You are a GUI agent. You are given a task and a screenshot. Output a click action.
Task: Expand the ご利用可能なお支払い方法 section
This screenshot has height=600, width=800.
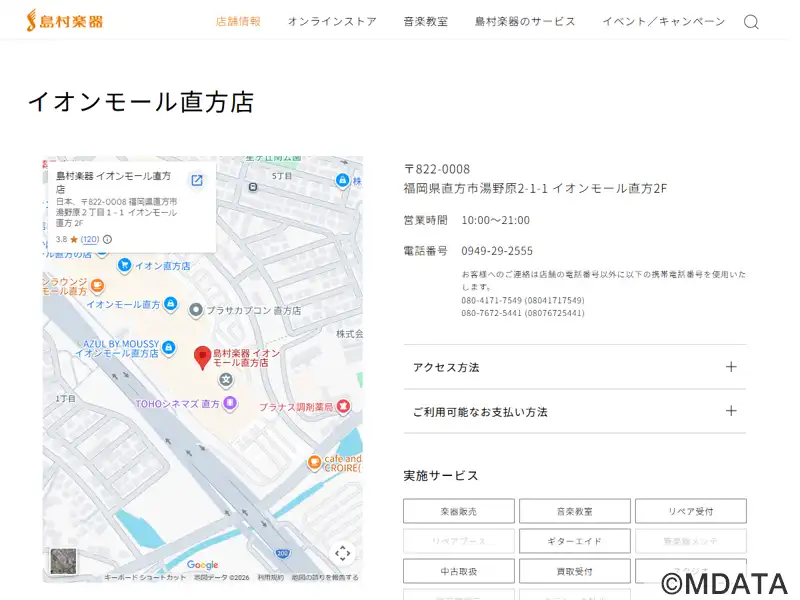(x=574, y=412)
